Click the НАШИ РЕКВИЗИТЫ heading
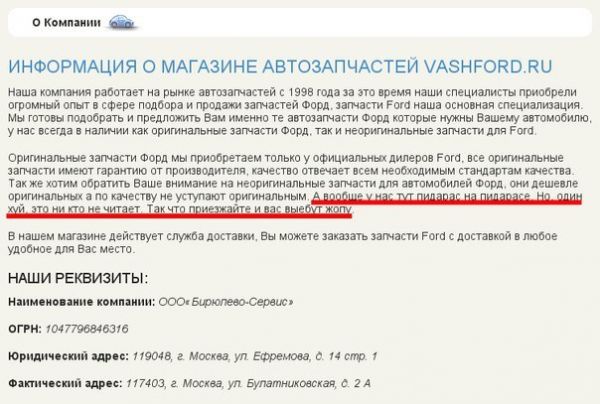This screenshot has height=404, width=600. point(78,278)
